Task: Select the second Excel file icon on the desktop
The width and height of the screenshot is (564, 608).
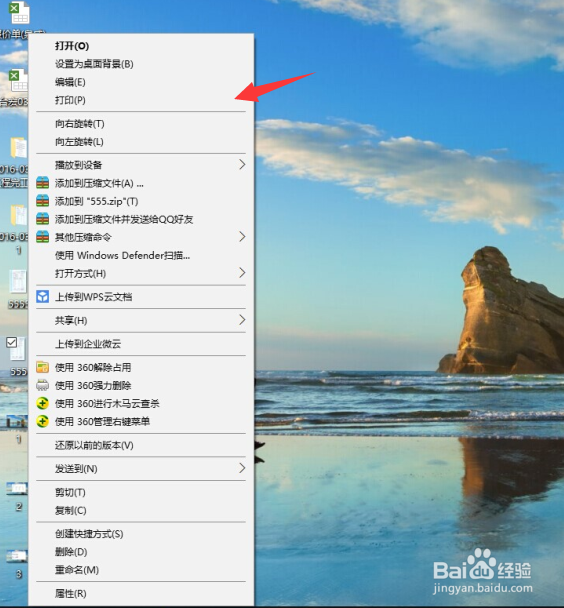Action: tap(19, 81)
